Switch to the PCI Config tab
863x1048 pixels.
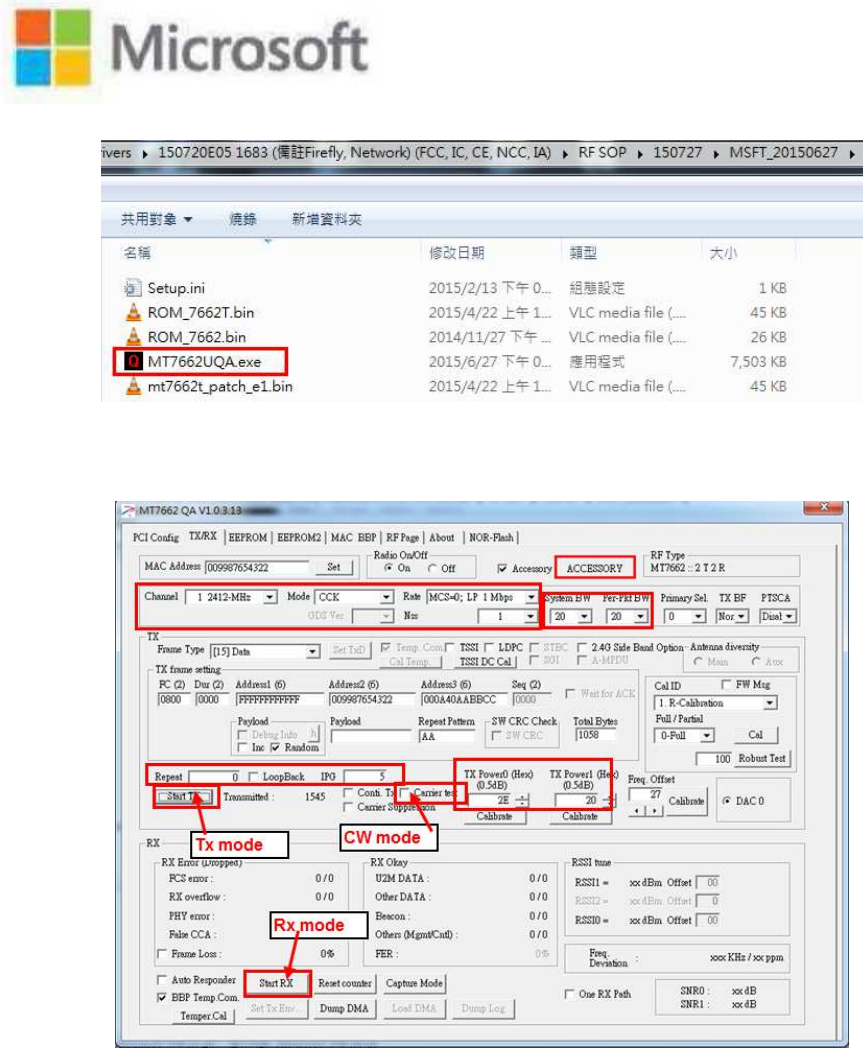(155, 537)
